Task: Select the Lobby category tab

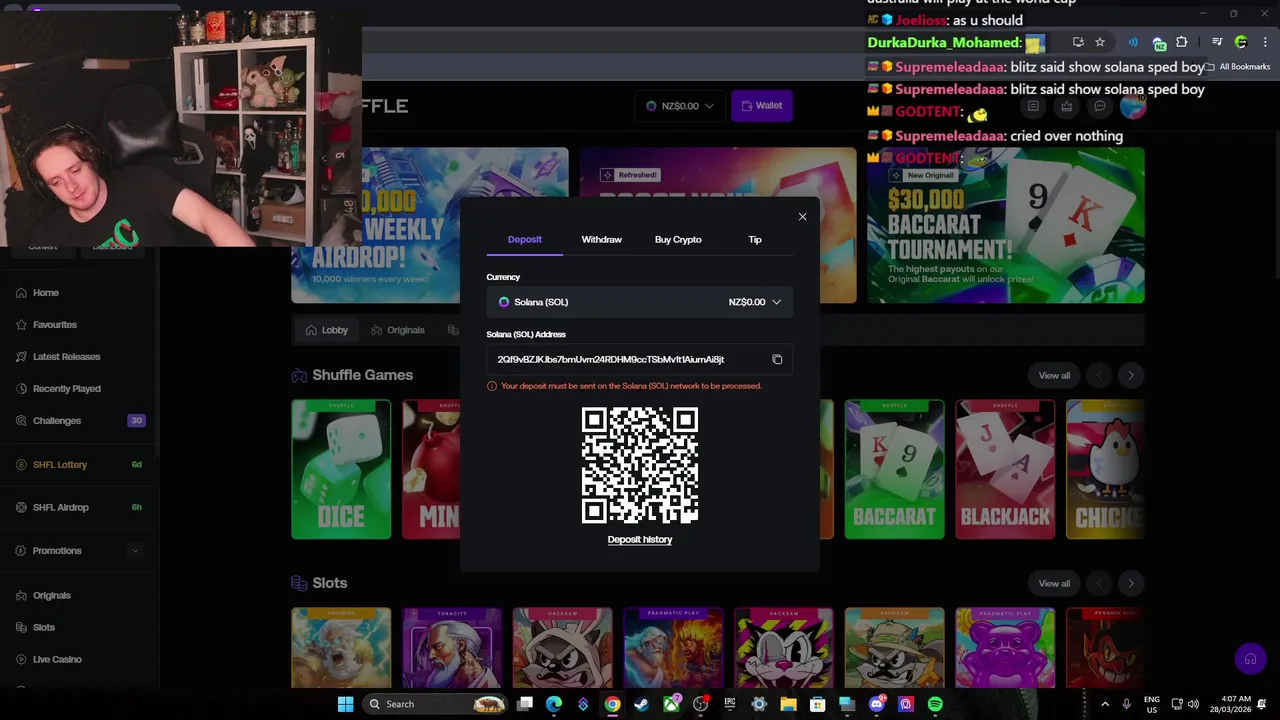Action: tap(326, 330)
